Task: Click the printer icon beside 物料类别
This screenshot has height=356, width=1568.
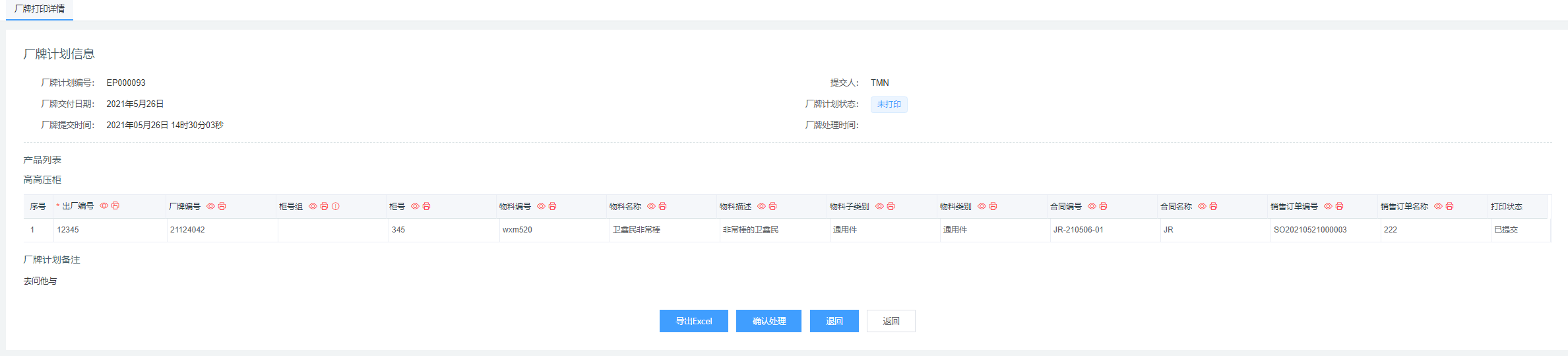Action: point(993,207)
